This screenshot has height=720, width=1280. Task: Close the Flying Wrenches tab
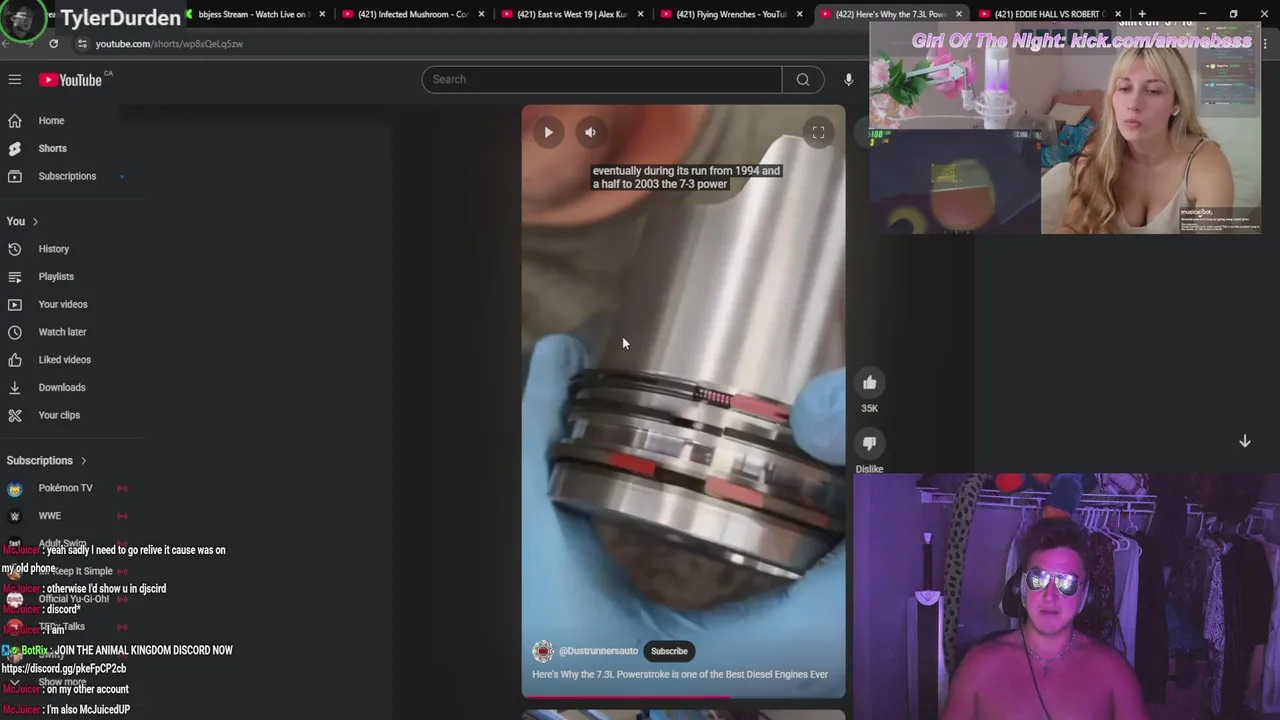799,14
